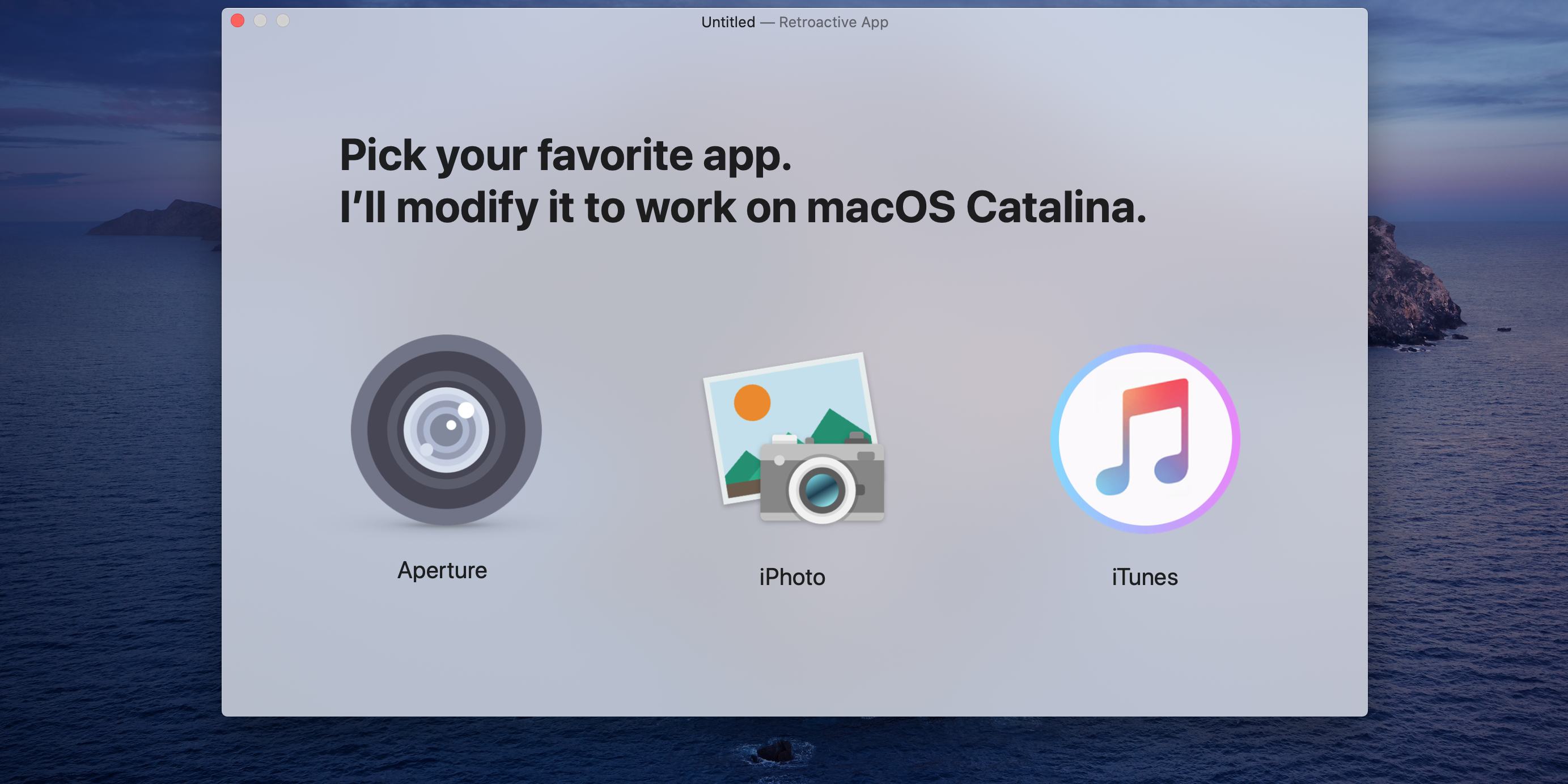The image size is (1568, 784).
Task: Click the Aperture text label
Action: click(x=442, y=570)
